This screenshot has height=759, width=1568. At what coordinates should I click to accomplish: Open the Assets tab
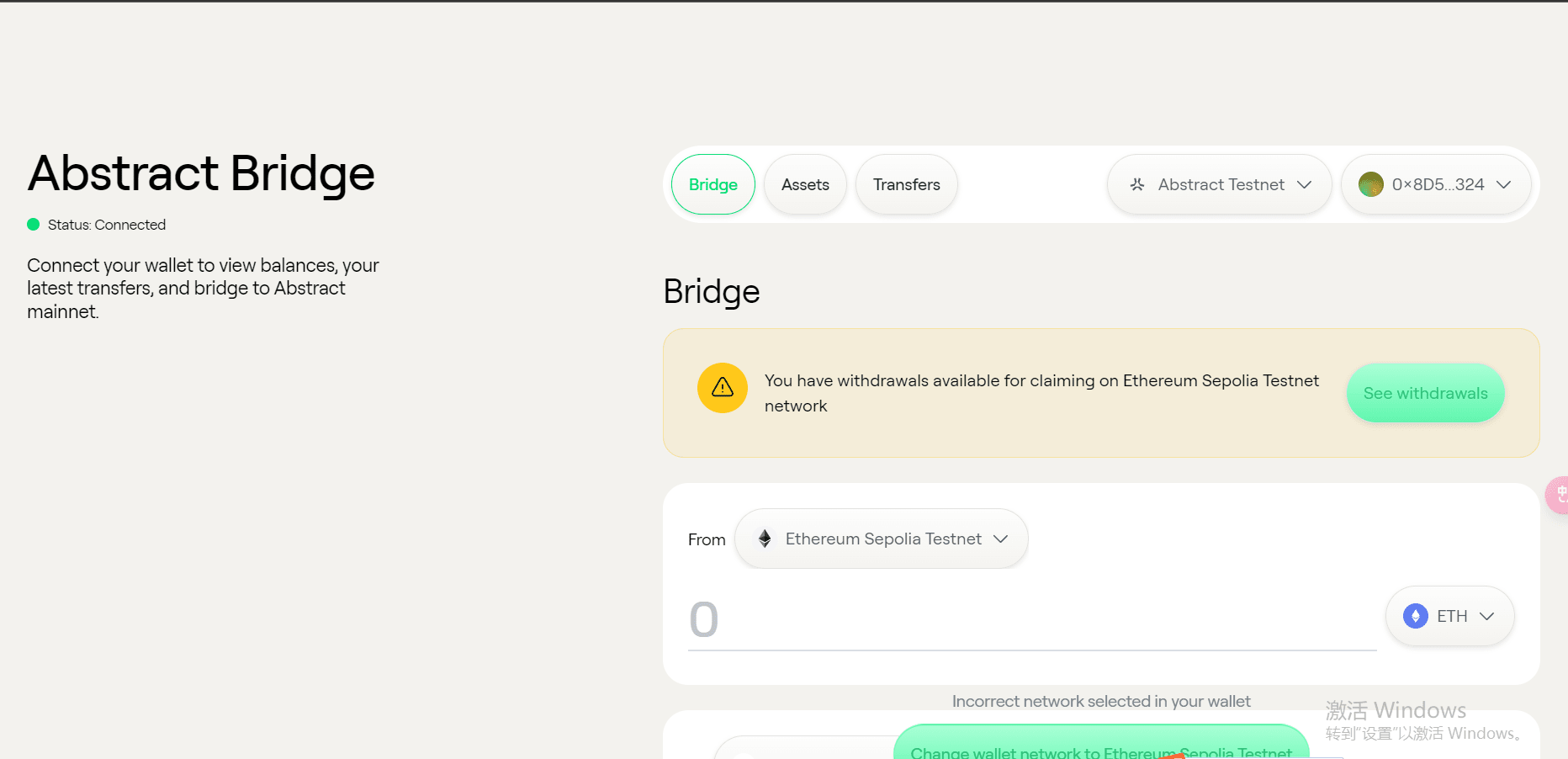point(805,184)
